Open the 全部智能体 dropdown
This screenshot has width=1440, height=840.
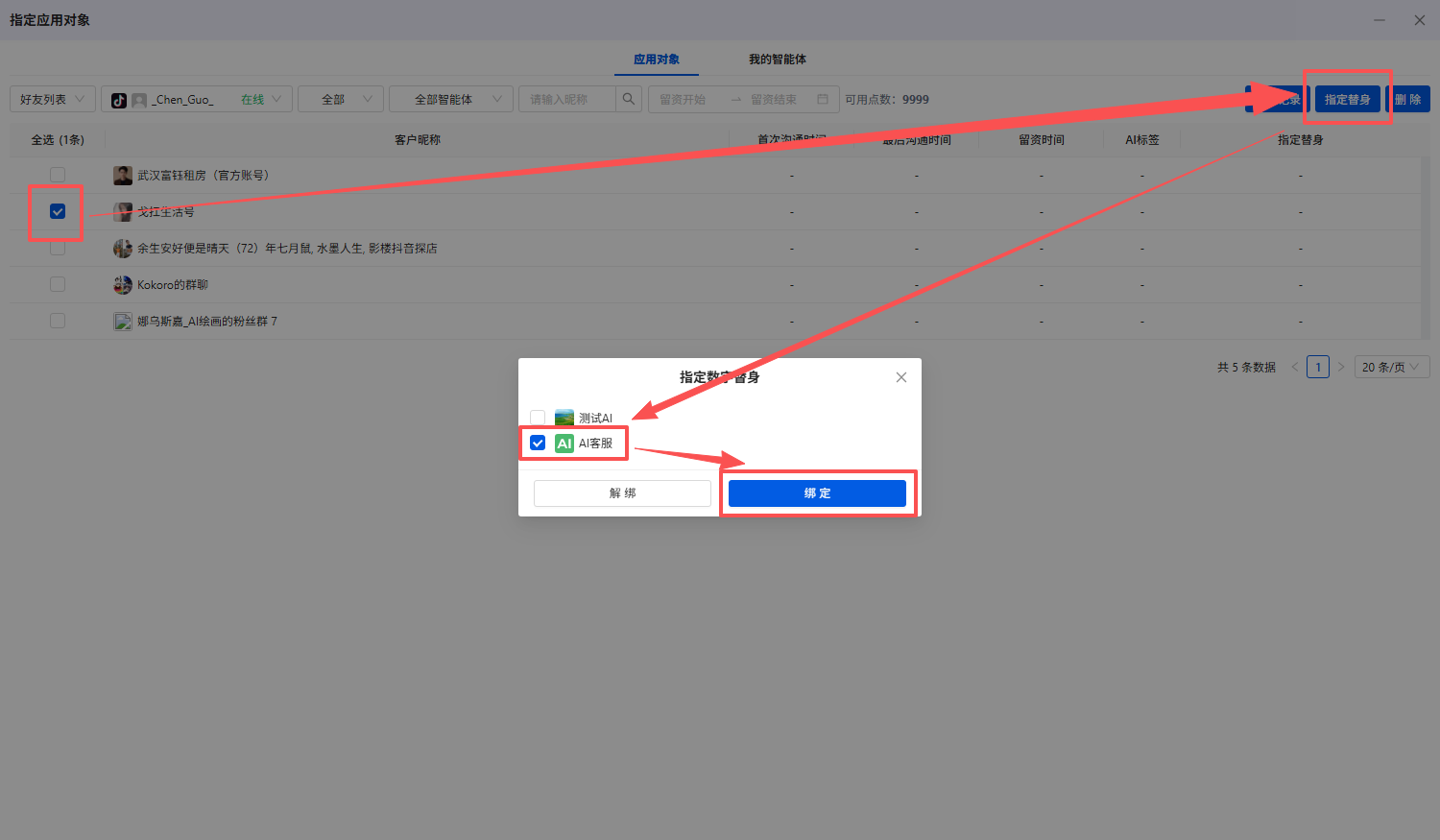coord(451,99)
